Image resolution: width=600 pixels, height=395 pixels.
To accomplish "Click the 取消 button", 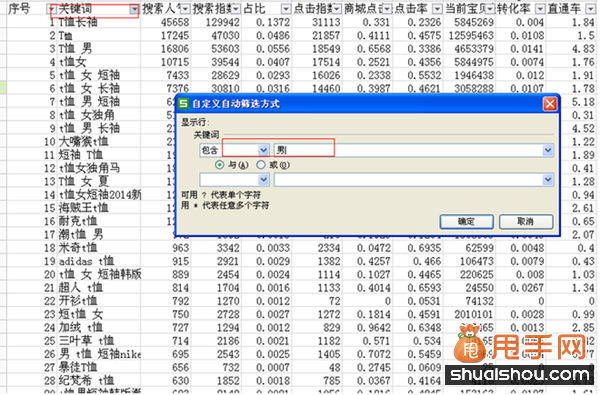I will tap(526, 222).
